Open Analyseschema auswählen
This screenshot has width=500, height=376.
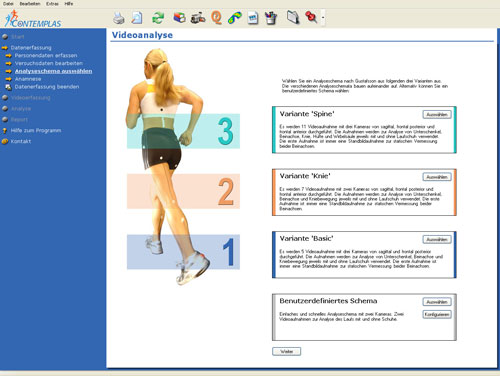[53, 71]
